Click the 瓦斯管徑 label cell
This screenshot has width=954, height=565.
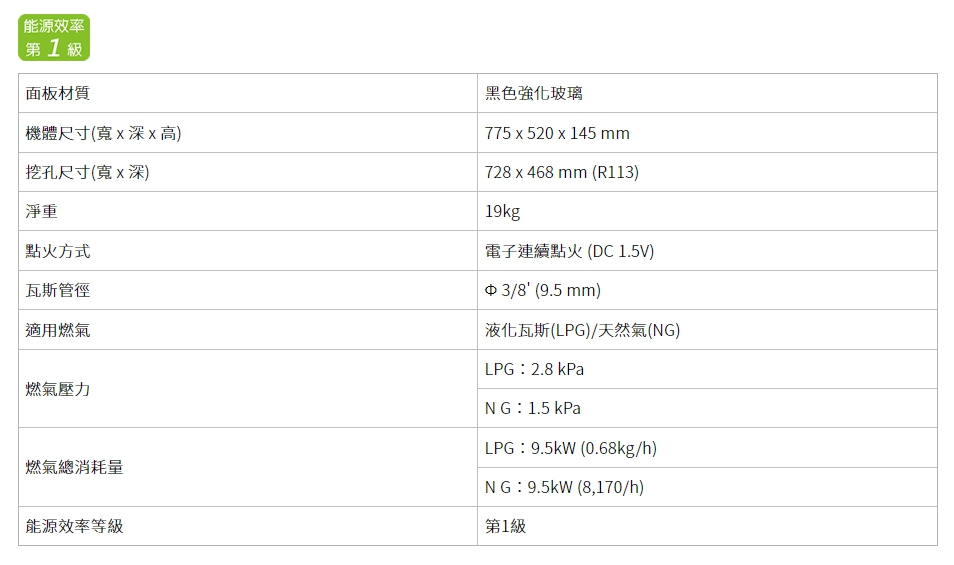coord(58,290)
